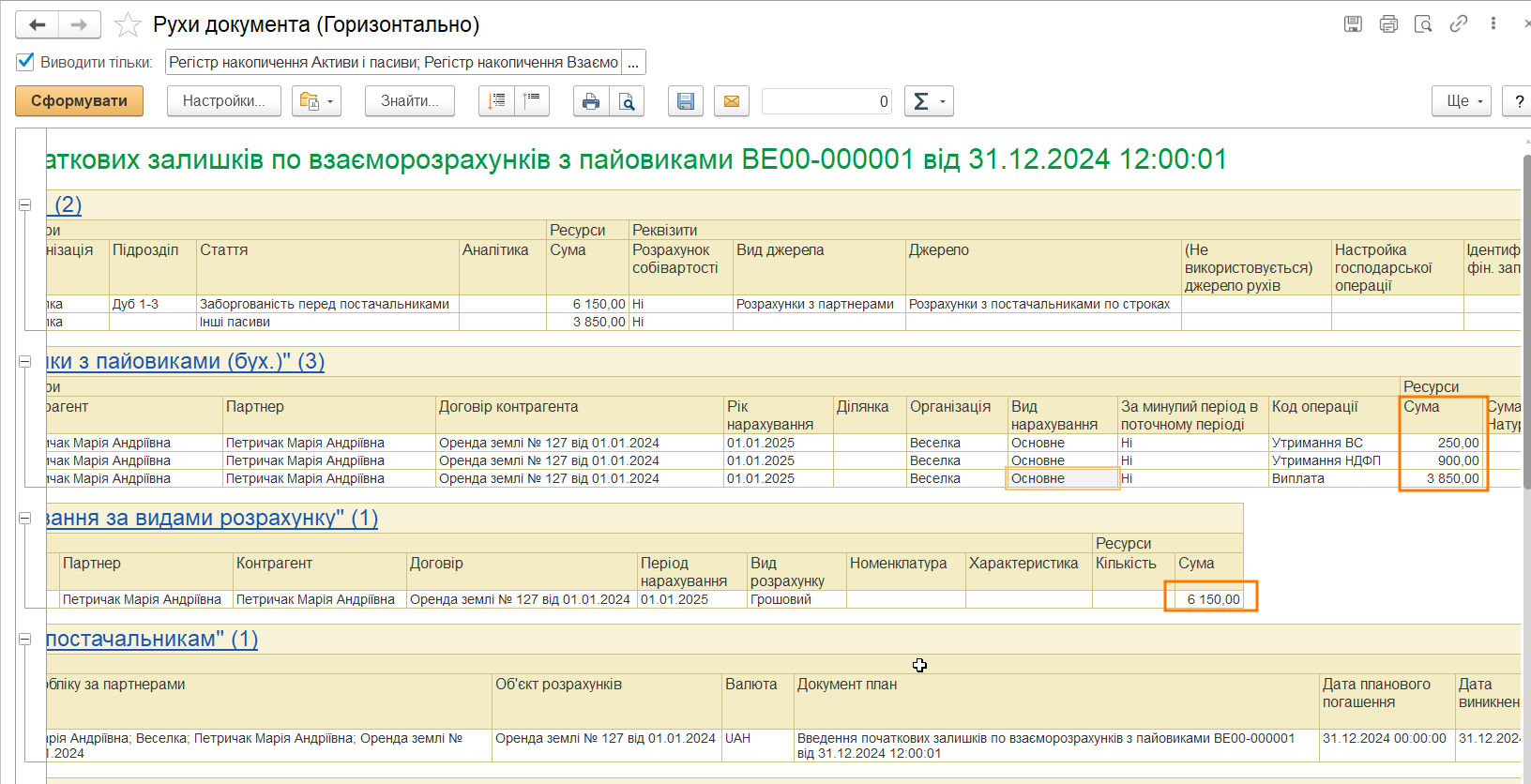This screenshot has height=784, width=1531.
Task: Print the report using the toolbar printer
Action: tap(591, 101)
